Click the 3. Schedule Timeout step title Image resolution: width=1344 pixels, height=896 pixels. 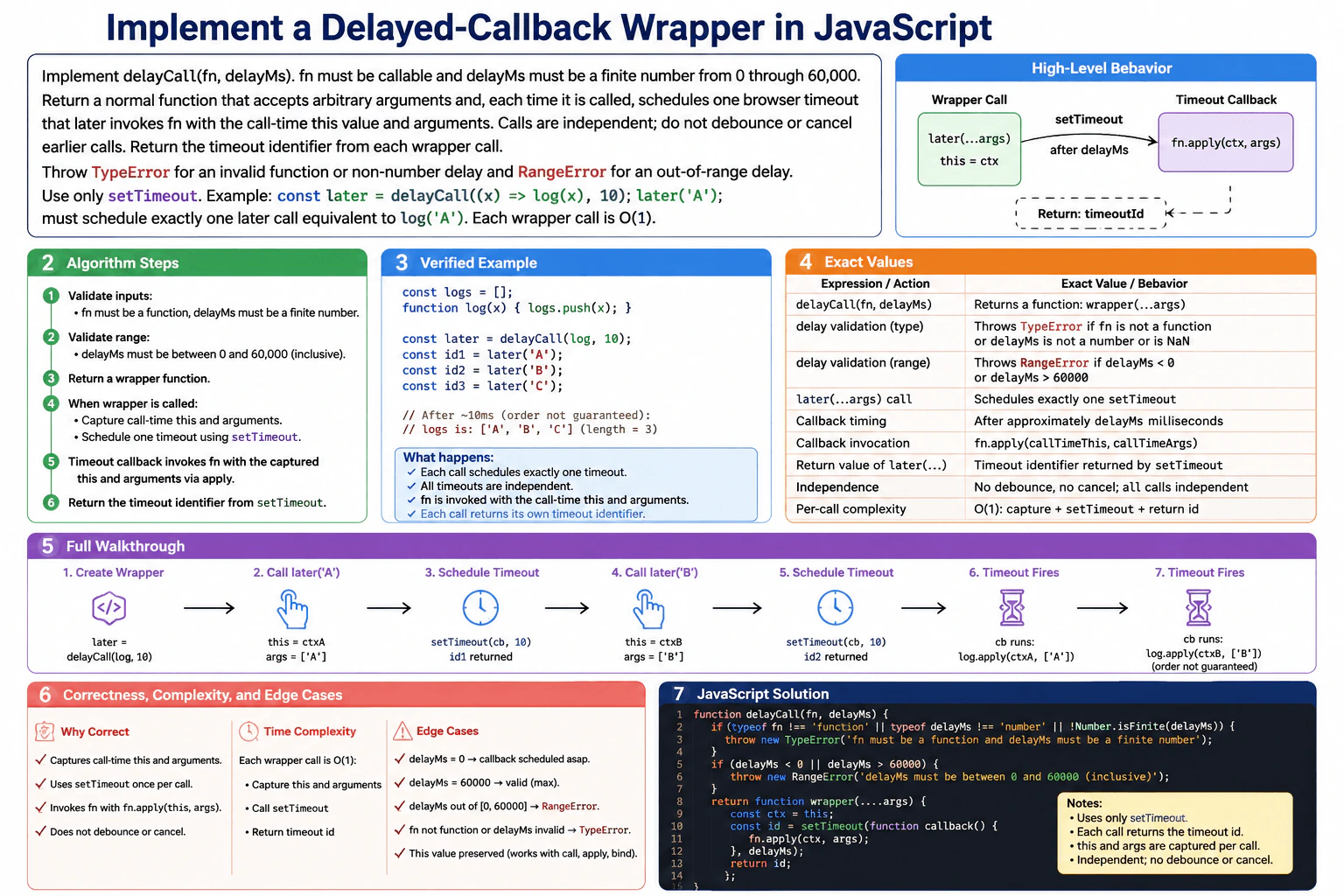pyautogui.click(x=482, y=572)
